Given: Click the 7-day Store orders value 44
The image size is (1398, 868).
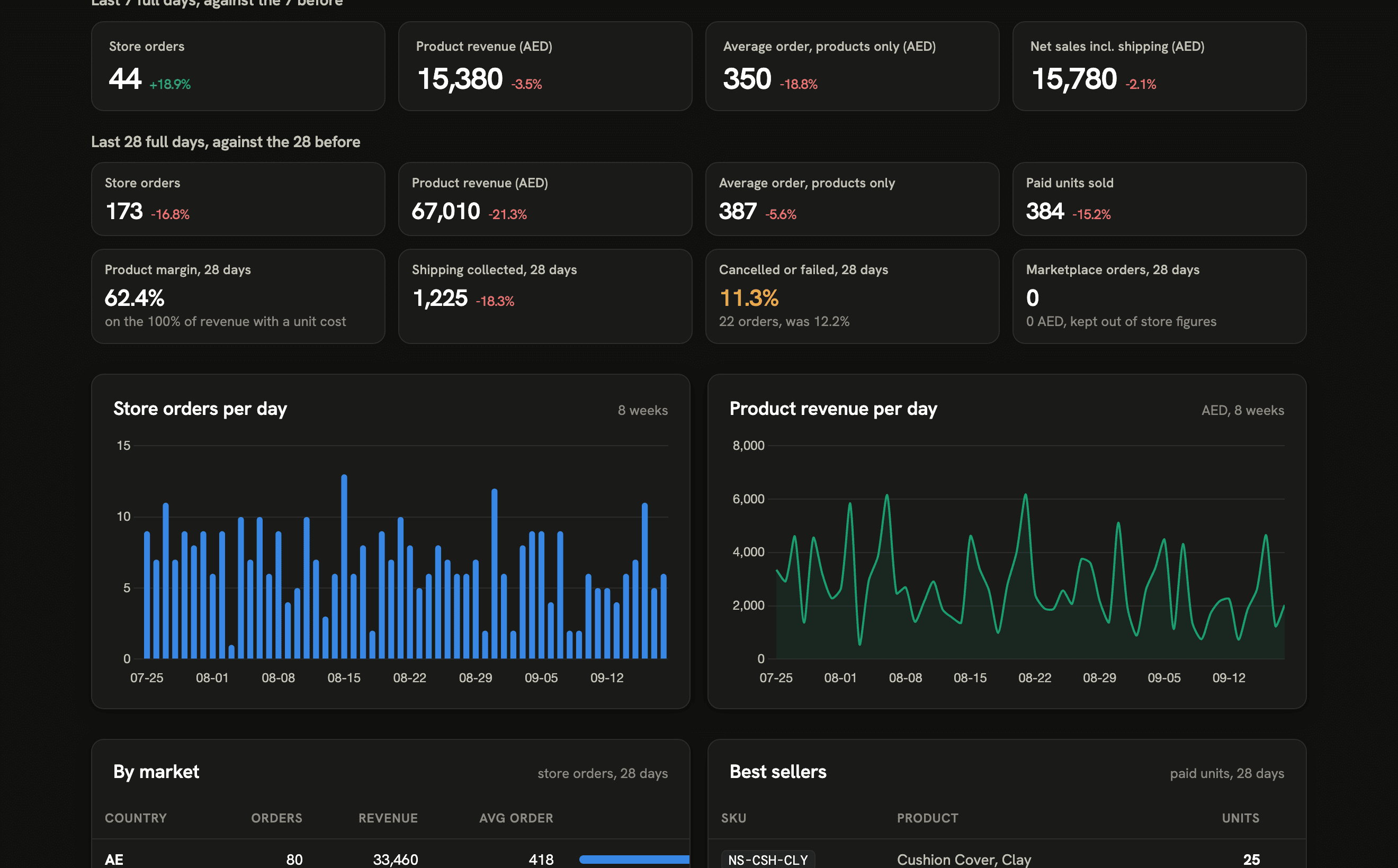Looking at the screenshot, I should 124,79.
